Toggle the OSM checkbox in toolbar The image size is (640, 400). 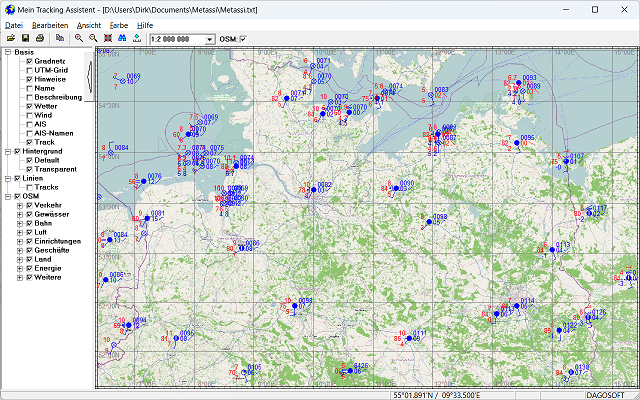click(x=244, y=39)
